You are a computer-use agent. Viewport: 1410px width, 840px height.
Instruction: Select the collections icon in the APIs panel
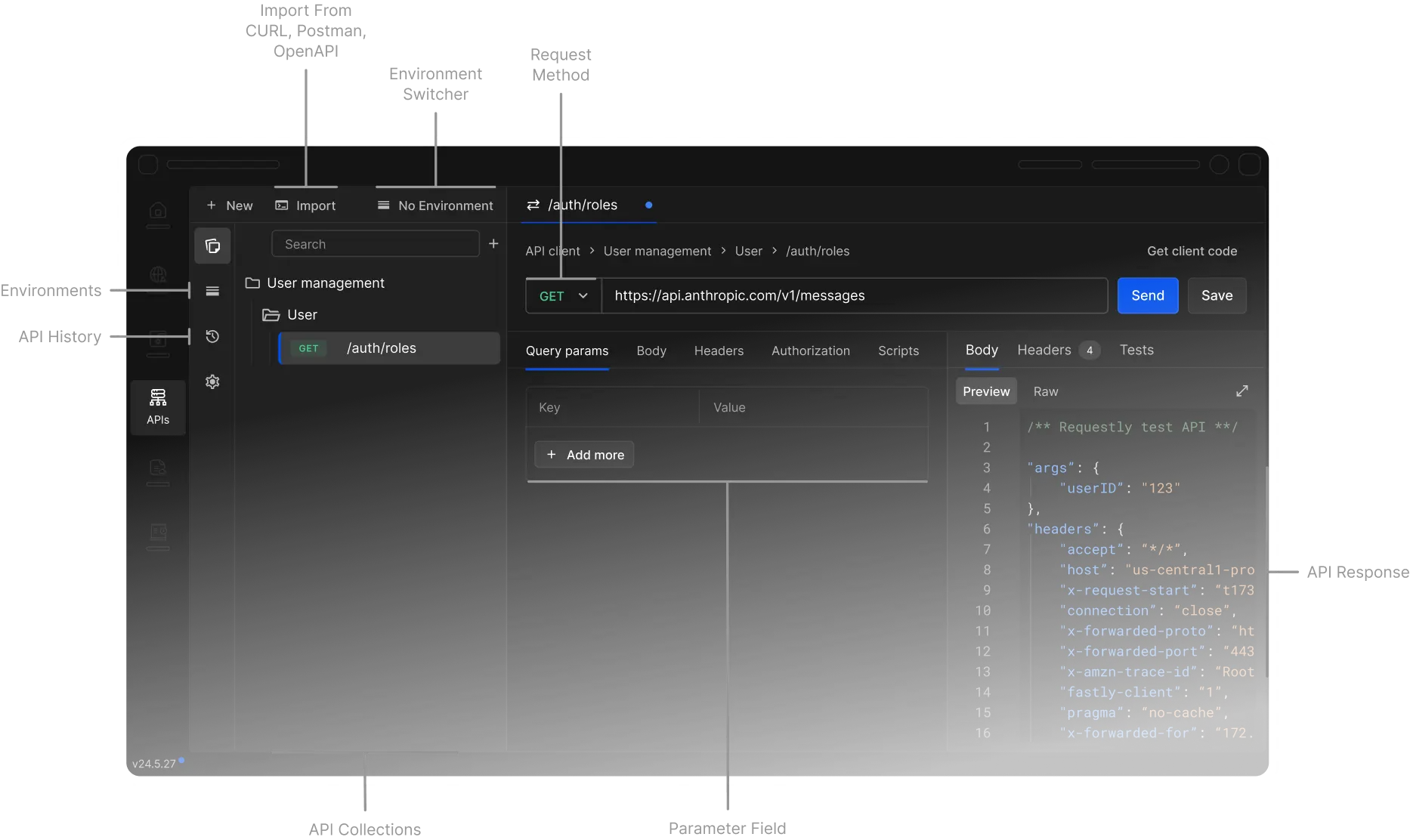[212, 246]
